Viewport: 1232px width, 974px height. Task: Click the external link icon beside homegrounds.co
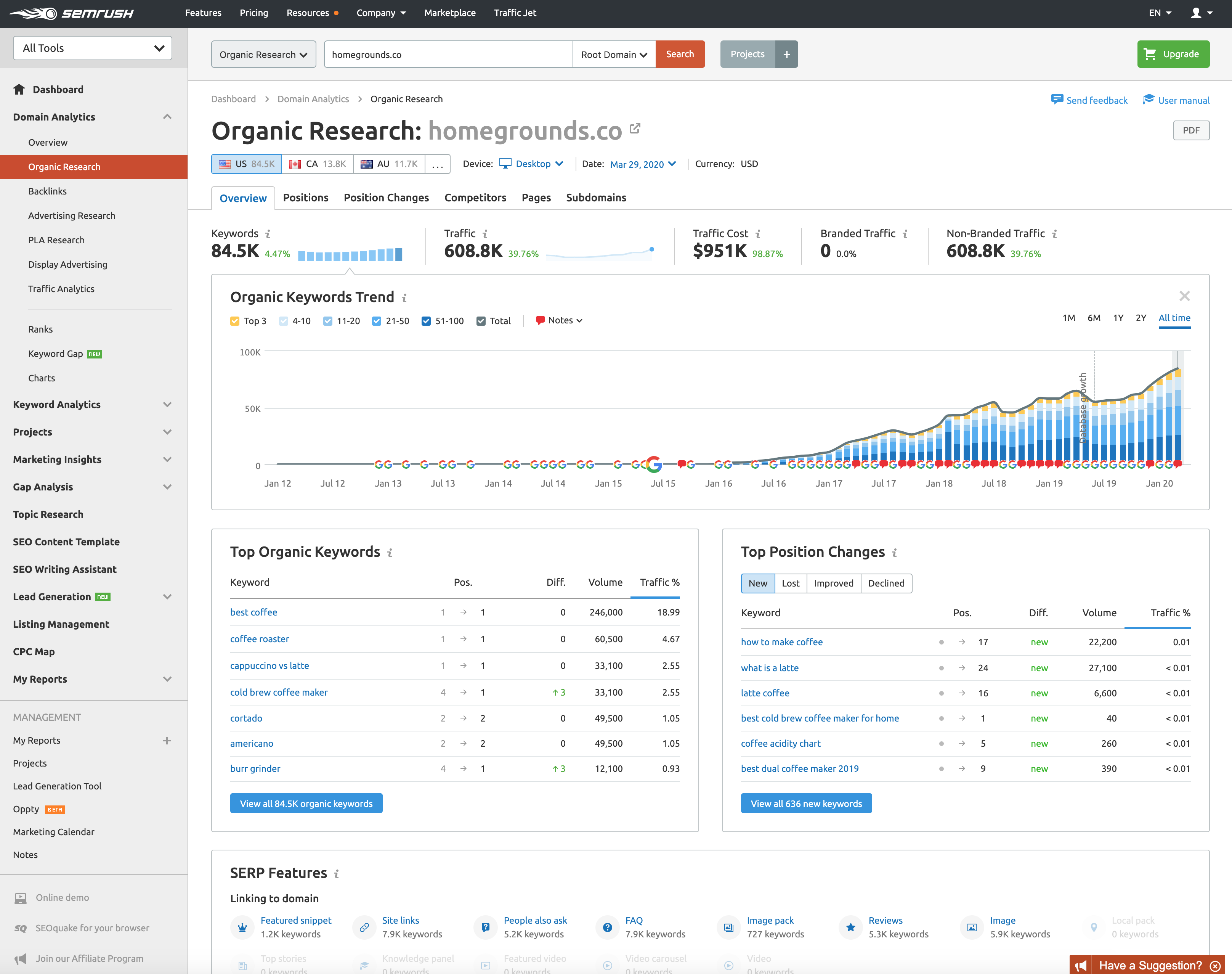click(x=635, y=129)
